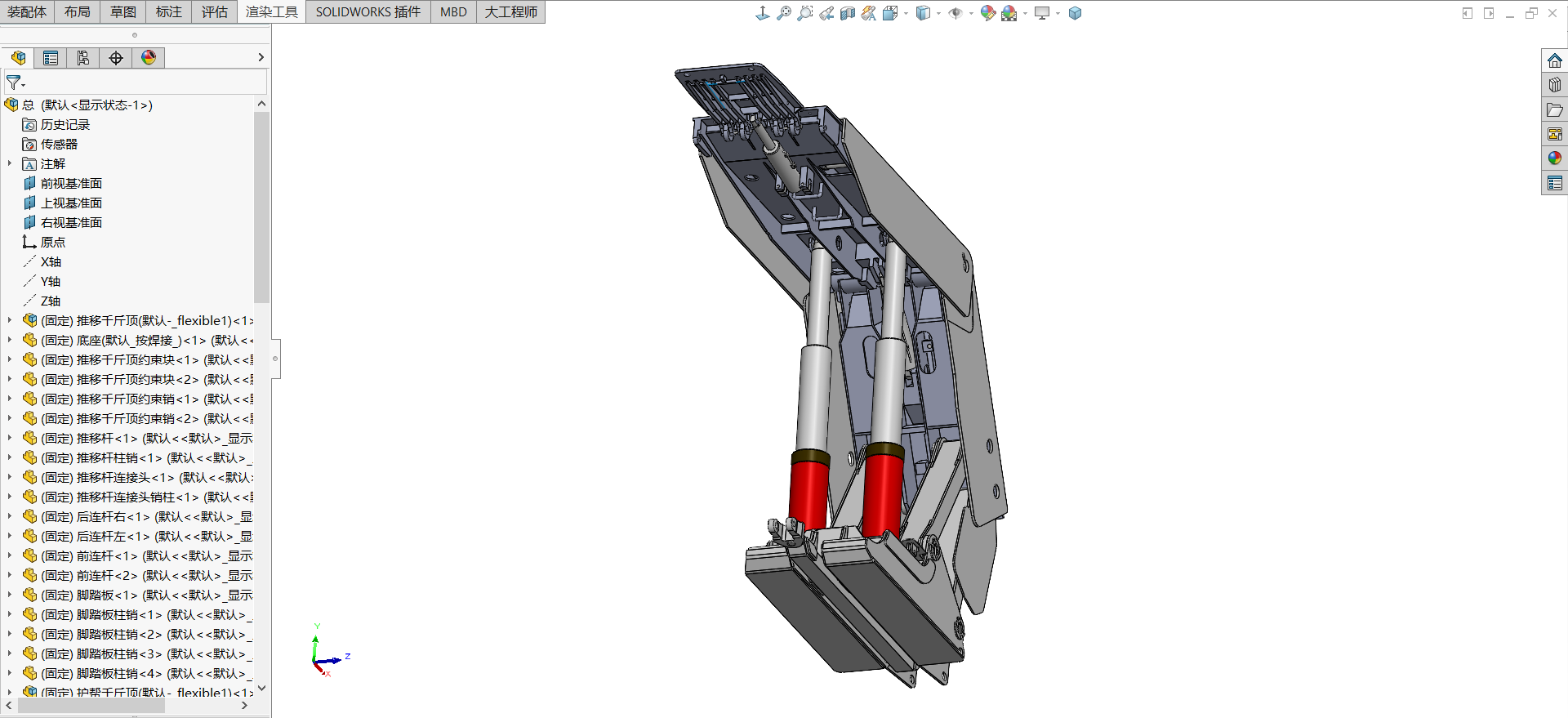Click the tree filter funnel icon
Screen dimensions: 1568x718
pos(15,83)
